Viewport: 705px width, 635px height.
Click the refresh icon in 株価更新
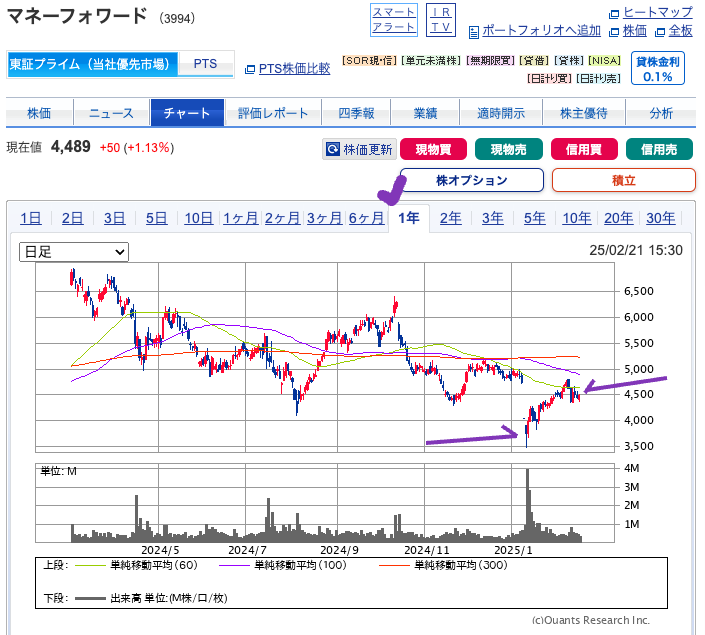(x=333, y=149)
